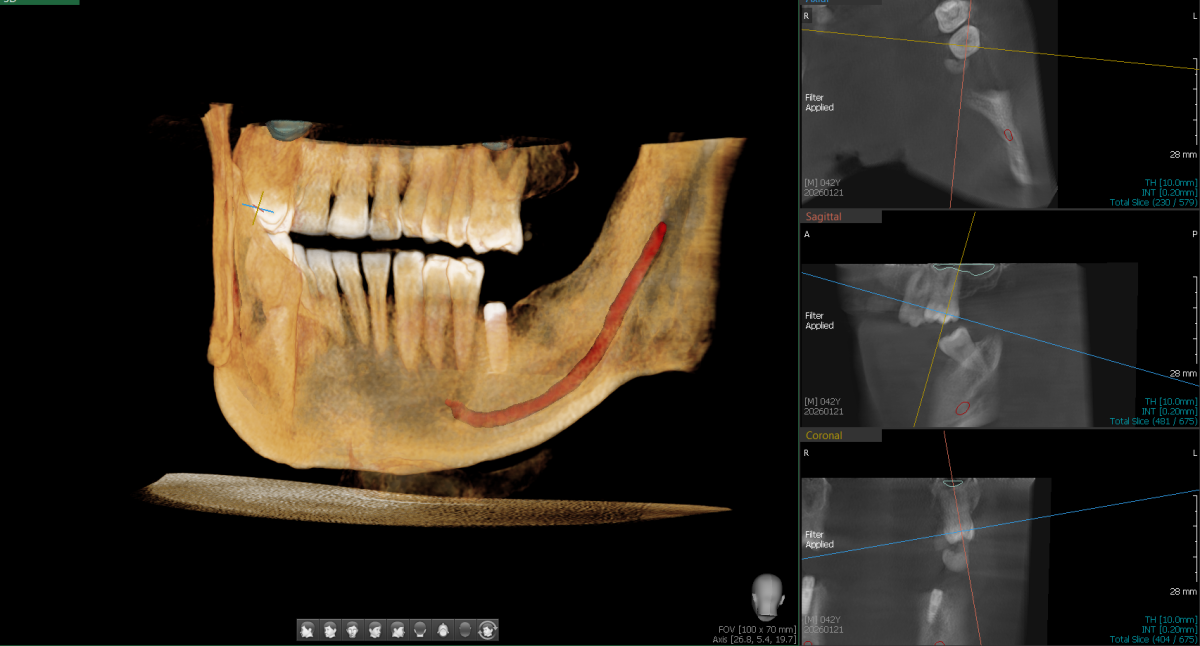Click TH [10.0mm] in the sagittal pane
1200x646 pixels.
tap(1171, 402)
